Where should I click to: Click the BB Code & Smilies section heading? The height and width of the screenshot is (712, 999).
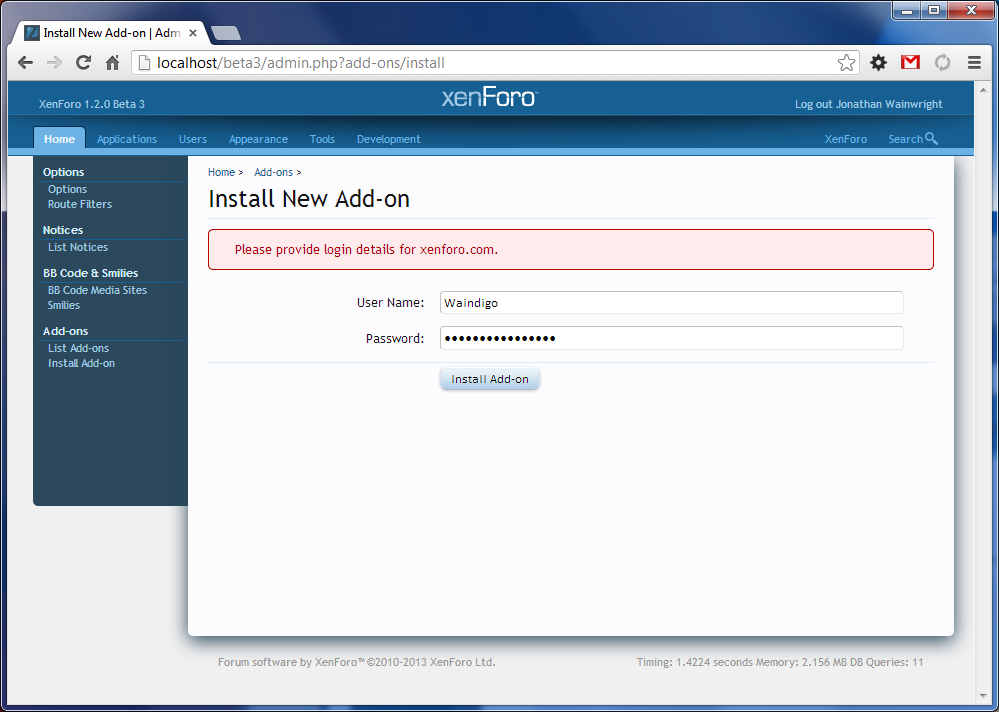(90, 273)
